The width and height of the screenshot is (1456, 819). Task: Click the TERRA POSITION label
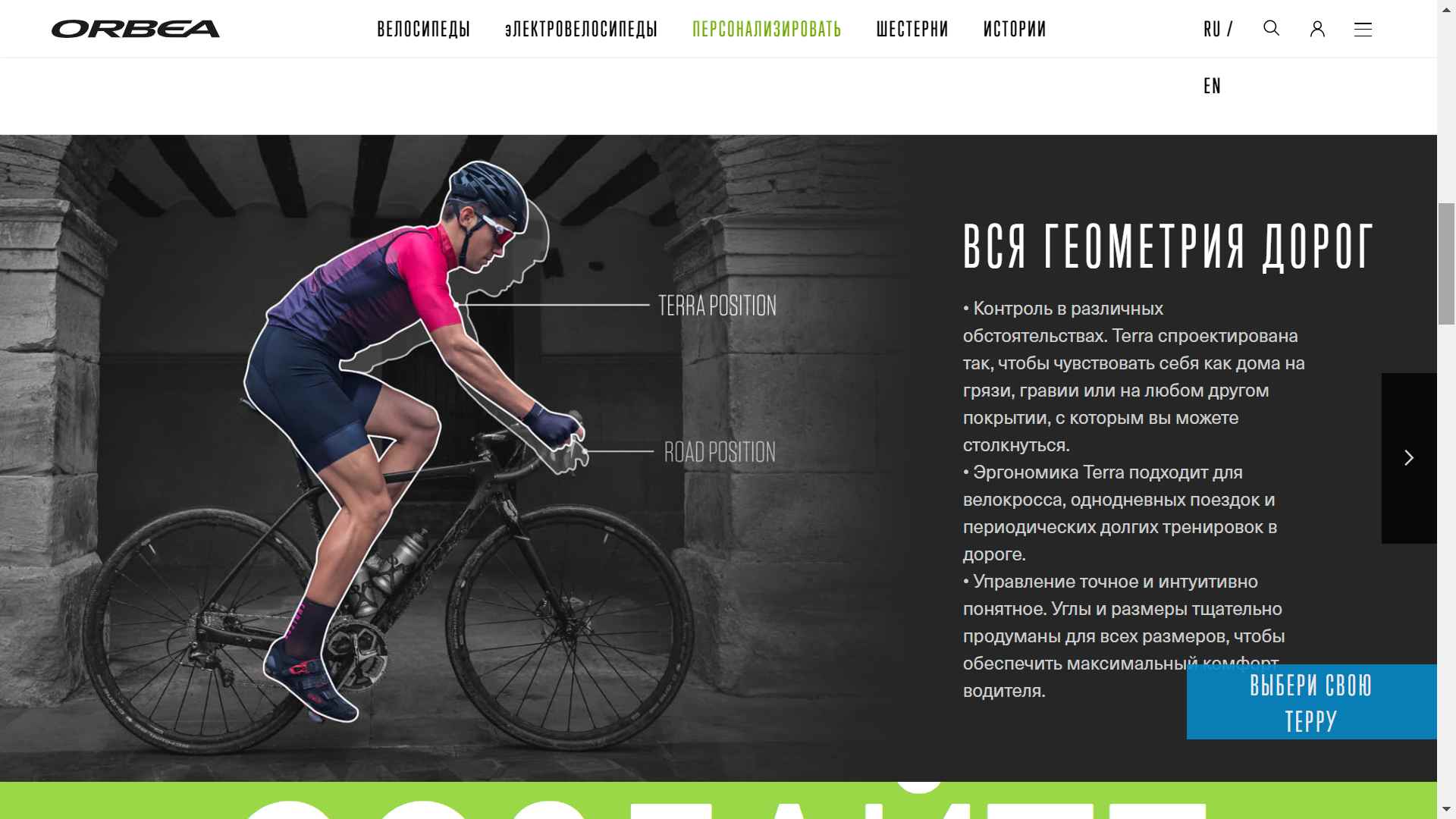pyautogui.click(x=717, y=306)
